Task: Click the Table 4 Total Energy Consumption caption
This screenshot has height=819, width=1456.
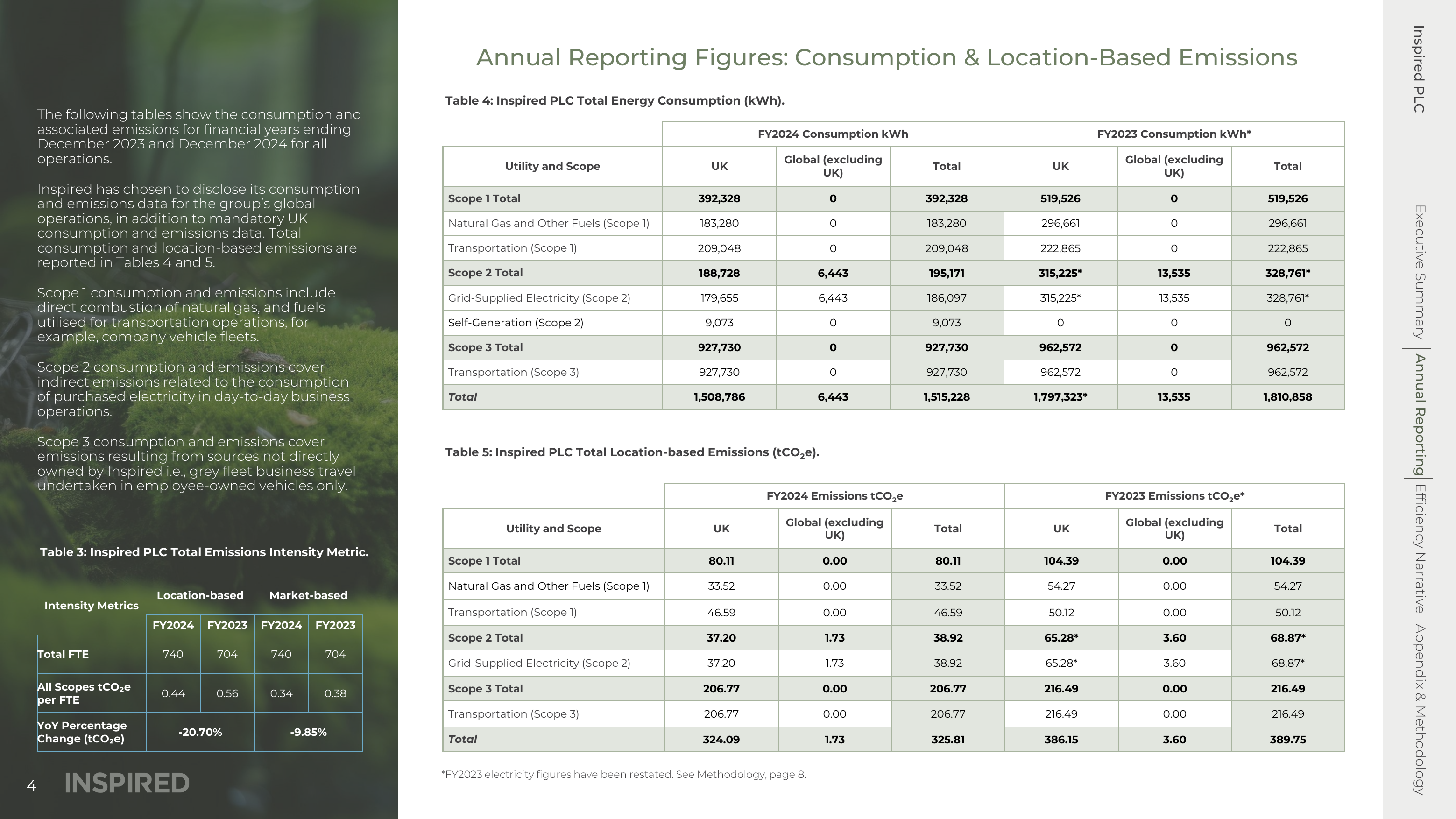Action: click(x=615, y=100)
